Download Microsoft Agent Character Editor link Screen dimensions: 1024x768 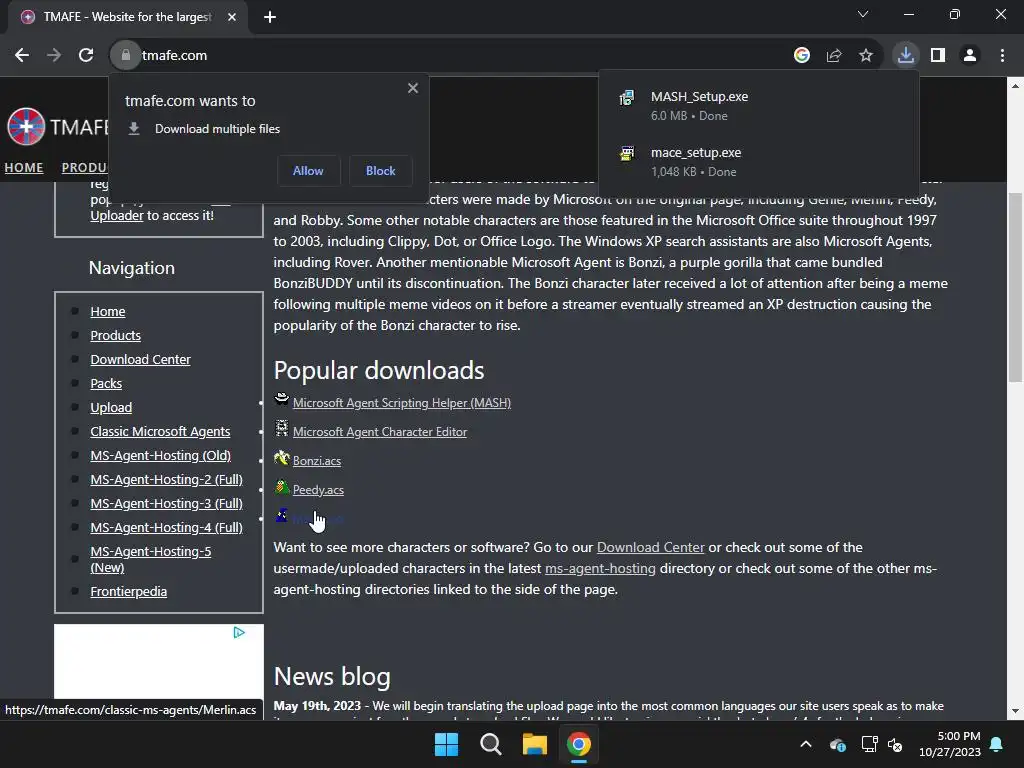point(380,432)
